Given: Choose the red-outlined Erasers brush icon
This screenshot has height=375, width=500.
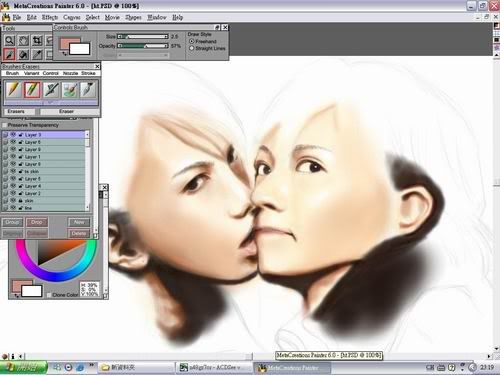Looking at the screenshot, I should (32, 89).
